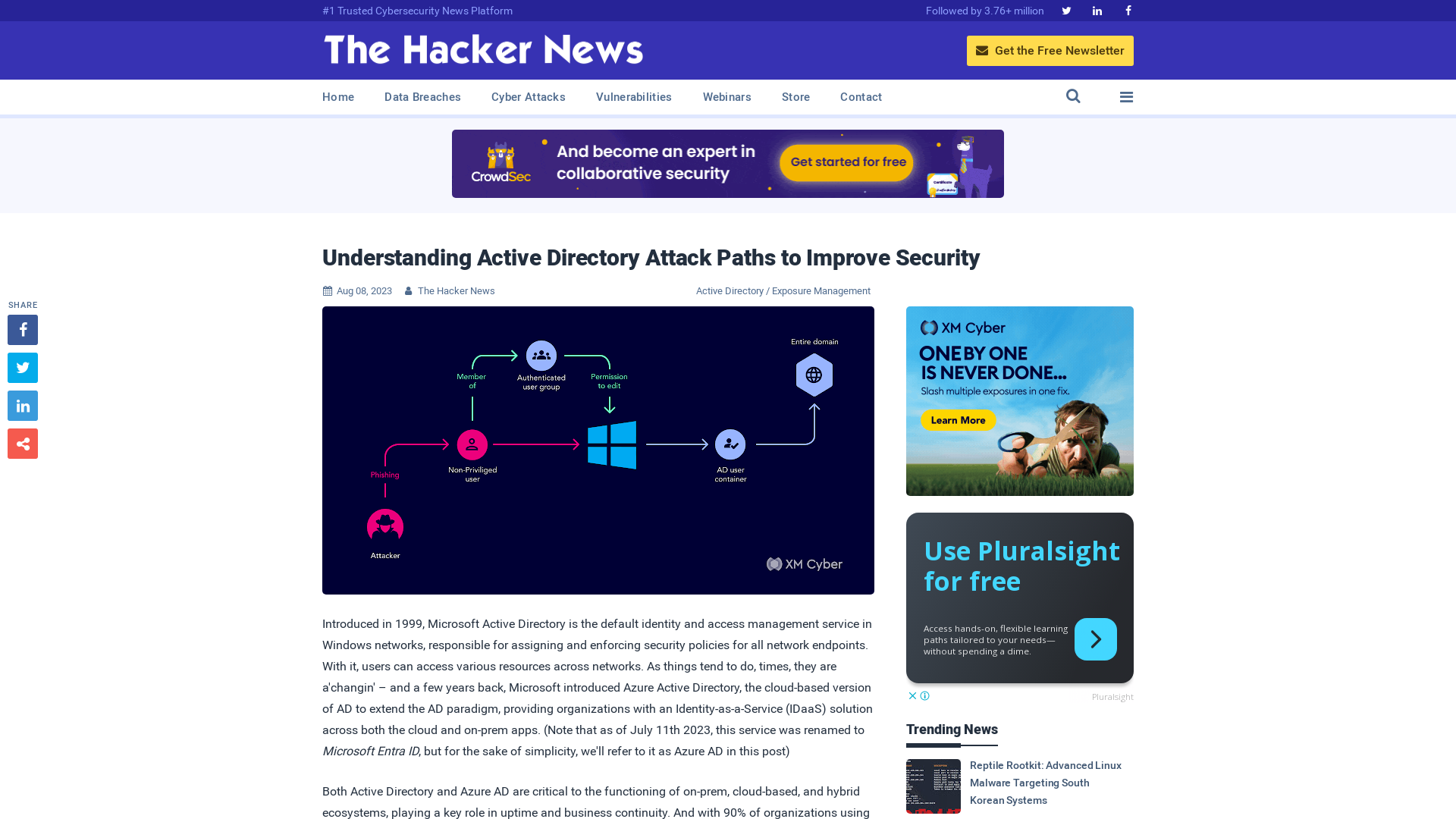
Task: Click the Facebook icon in site header
Action: click(x=1128, y=10)
